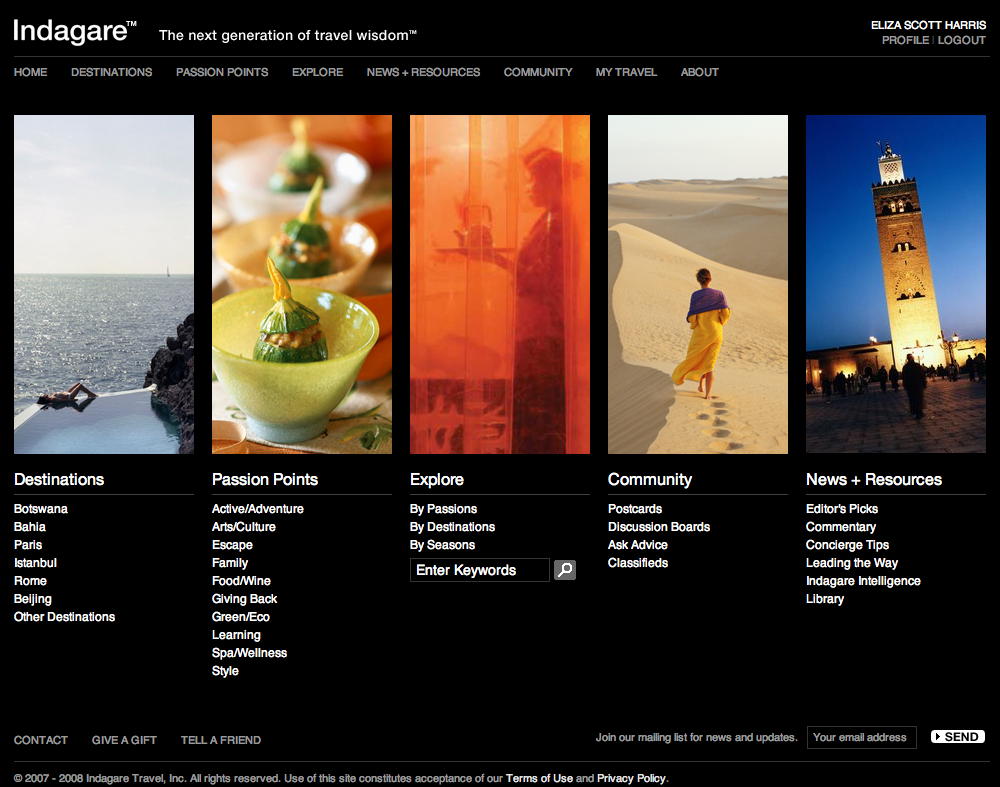Explore By Seasons link

[442, 545]
